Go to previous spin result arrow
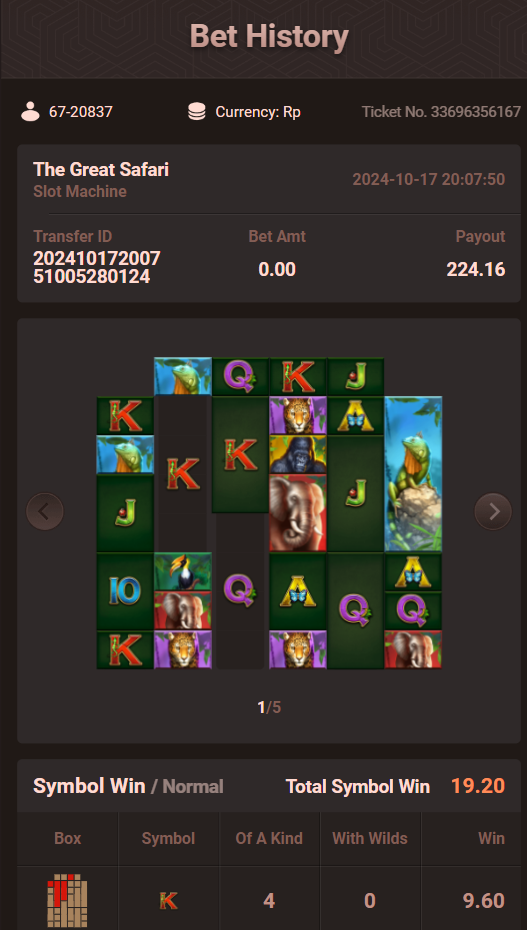The image size is (527, 930). (45, 511)
